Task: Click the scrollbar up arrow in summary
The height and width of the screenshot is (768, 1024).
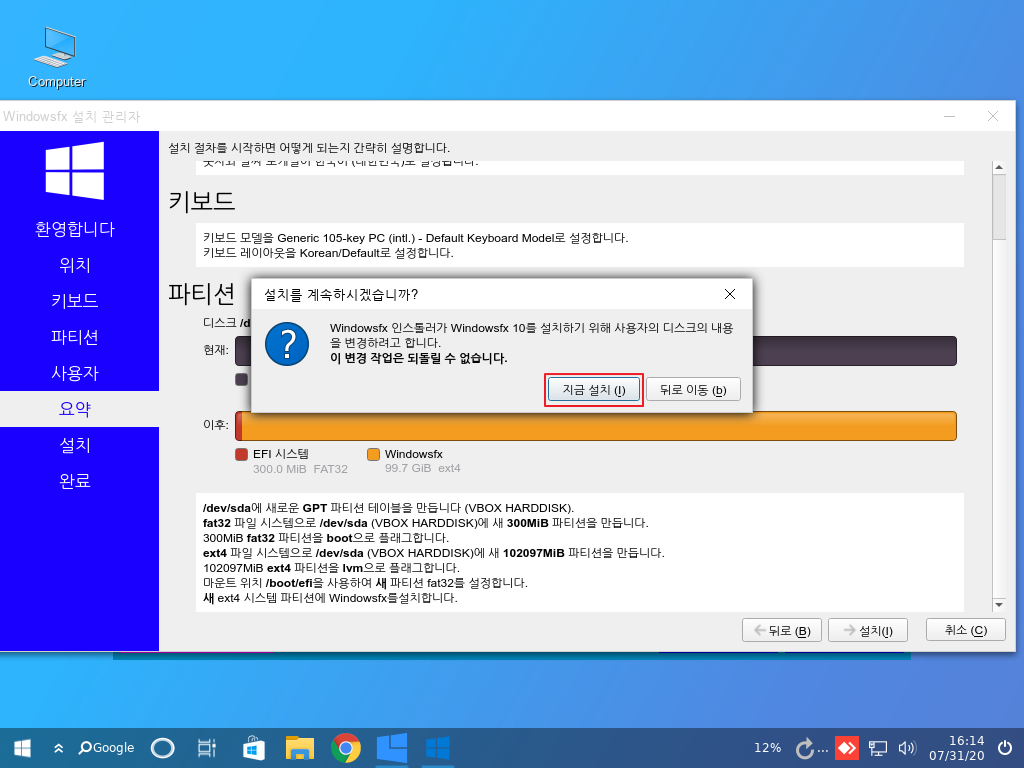Action: (x=999, y=168)
